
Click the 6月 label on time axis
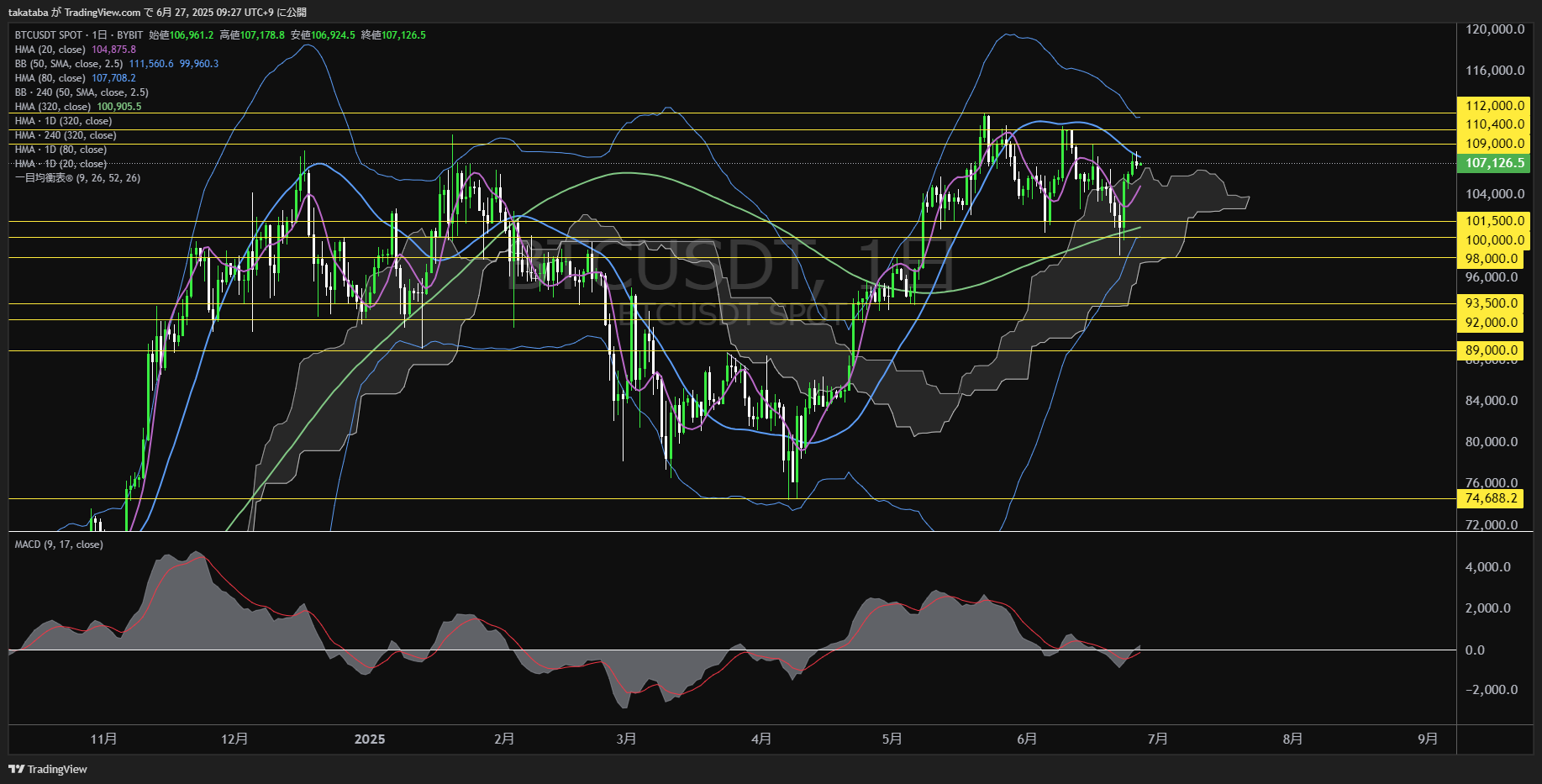(x=1027, y=739)
